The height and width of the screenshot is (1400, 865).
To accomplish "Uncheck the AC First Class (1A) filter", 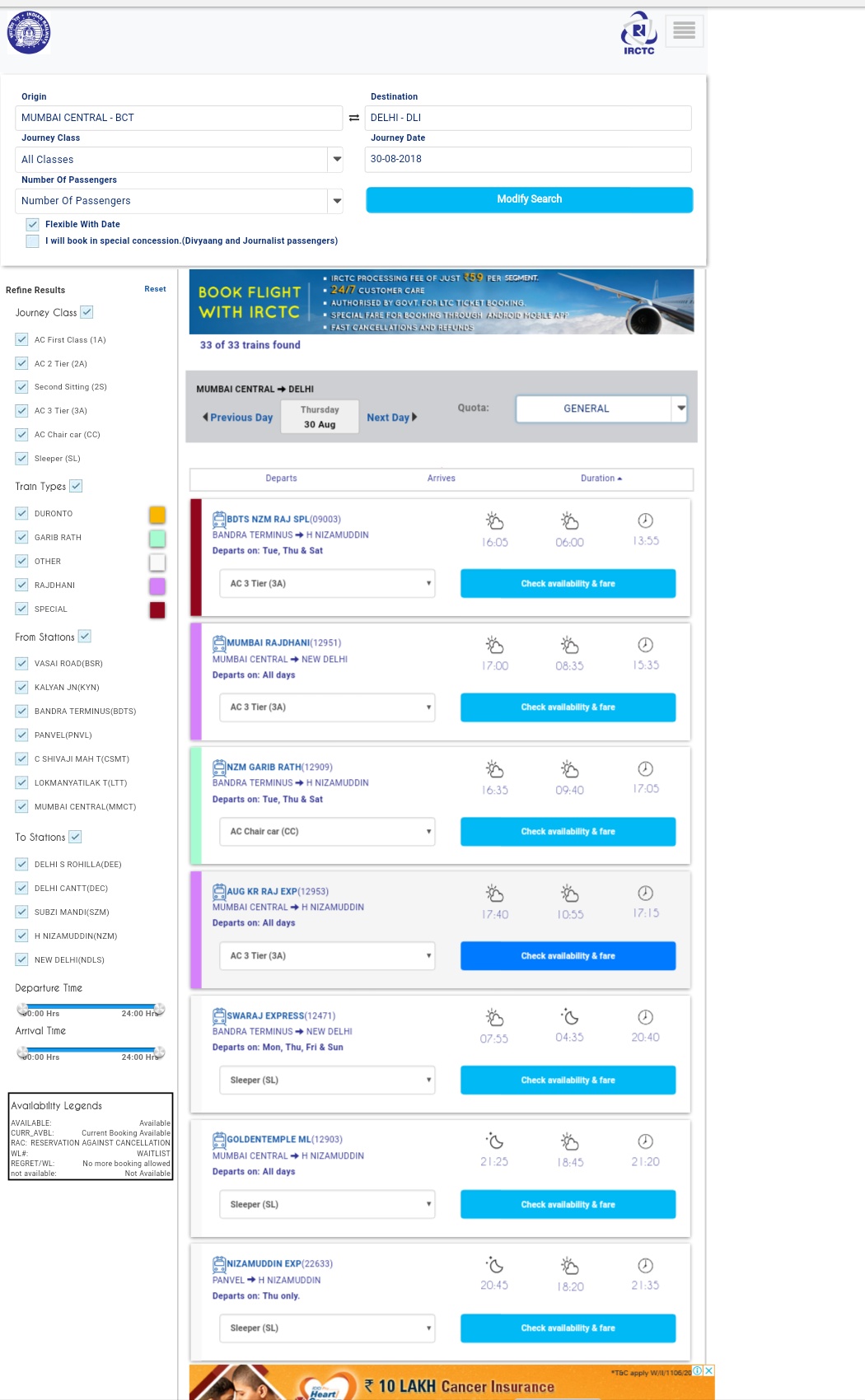I will [x=22, y=339].
